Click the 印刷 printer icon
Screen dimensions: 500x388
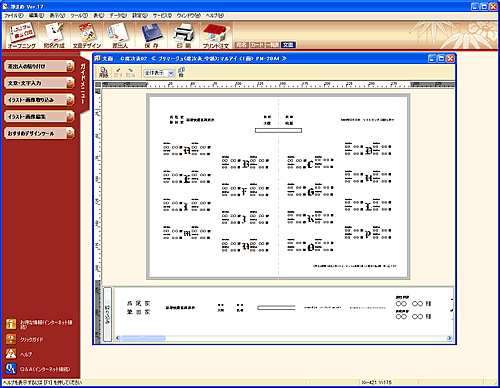pos(184,35)
